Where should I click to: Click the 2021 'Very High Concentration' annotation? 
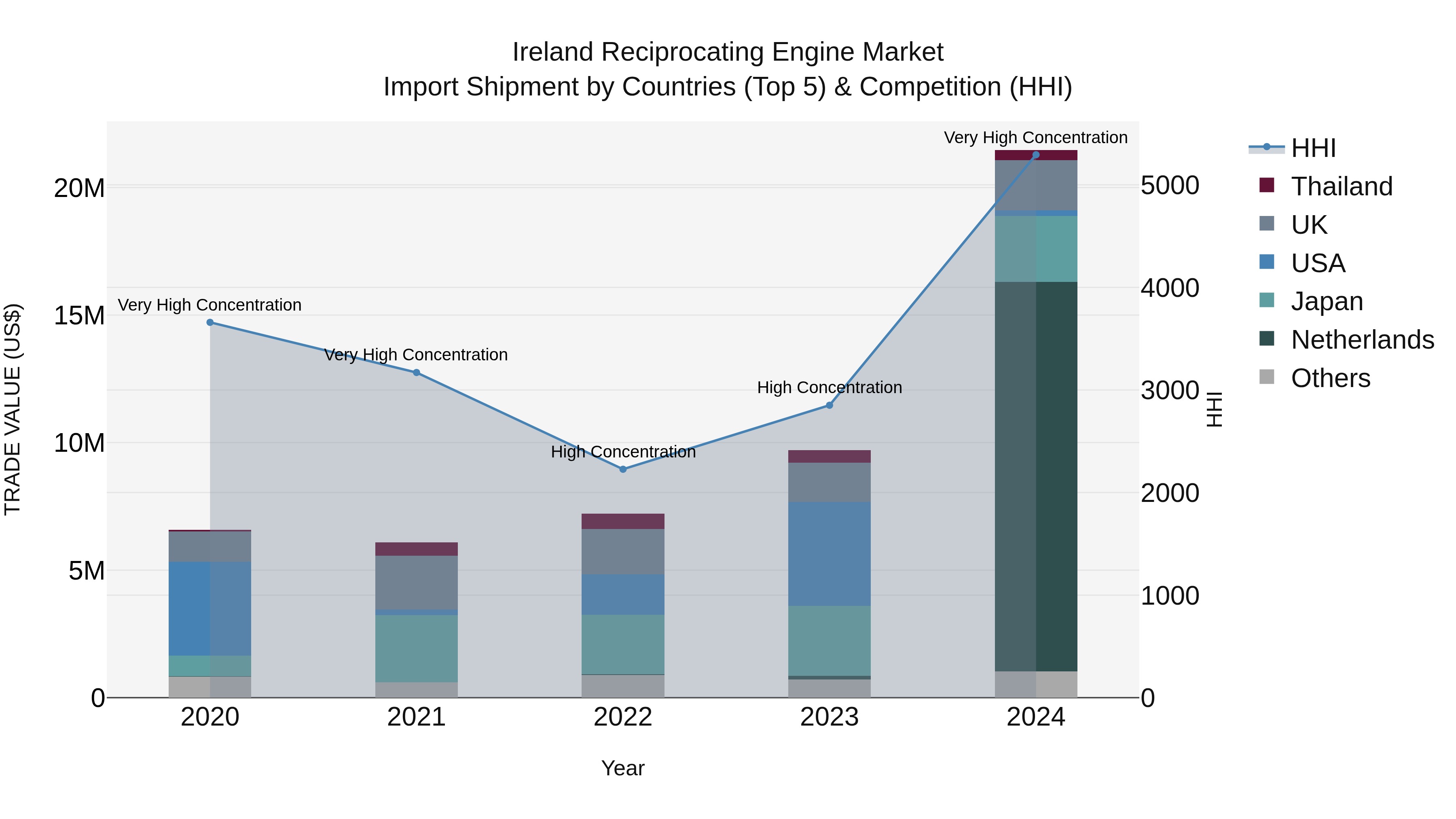(x=416, y=354)
